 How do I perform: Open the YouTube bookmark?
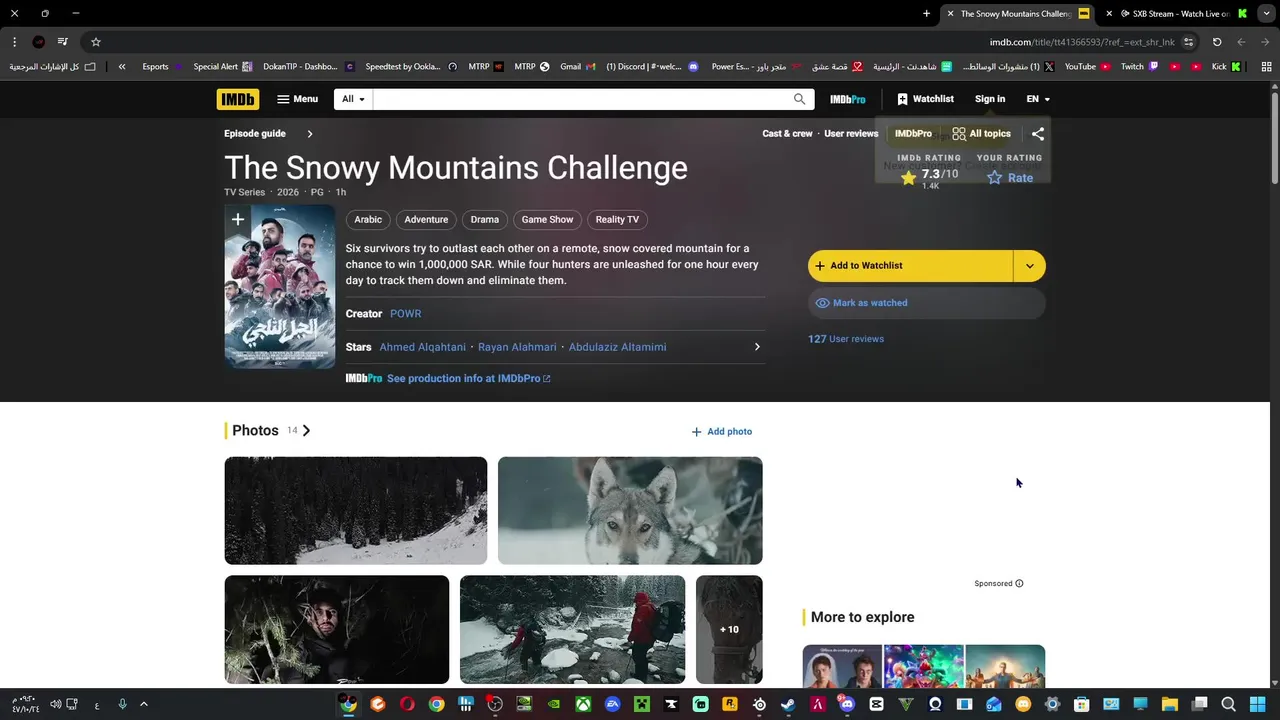click(x=1087, y=66)
